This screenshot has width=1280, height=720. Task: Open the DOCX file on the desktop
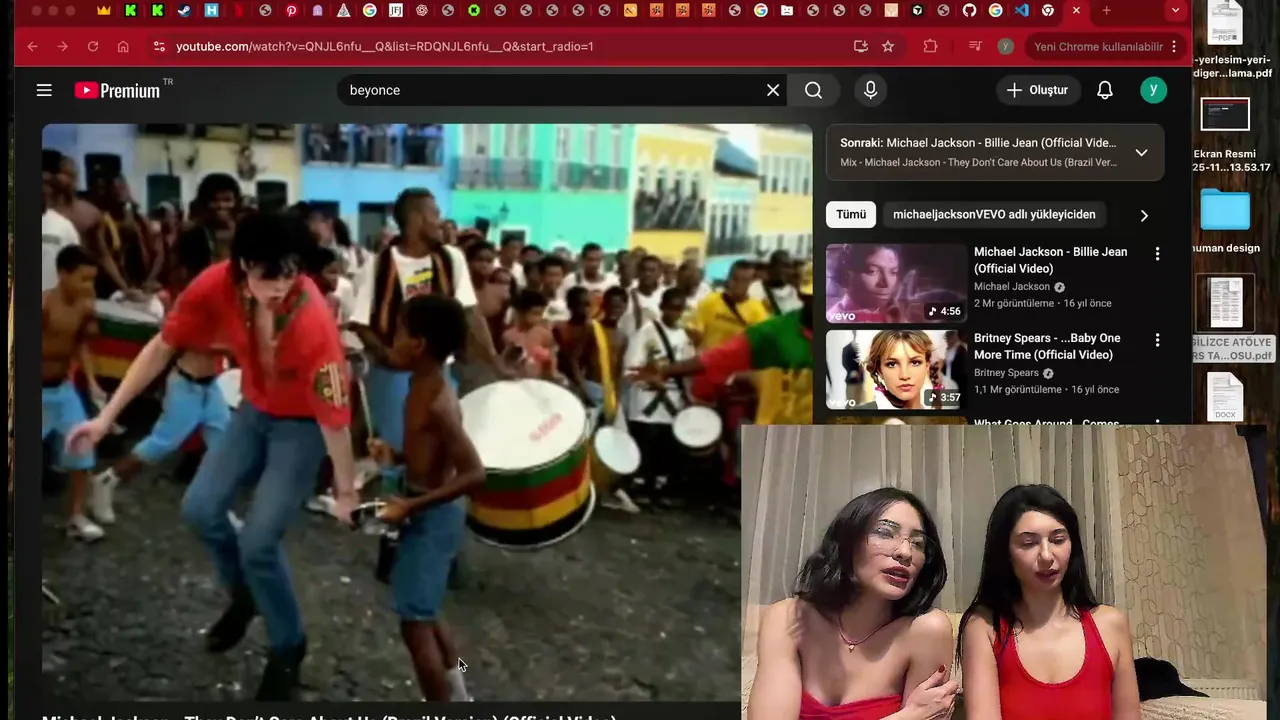(x=1225, y=397)
